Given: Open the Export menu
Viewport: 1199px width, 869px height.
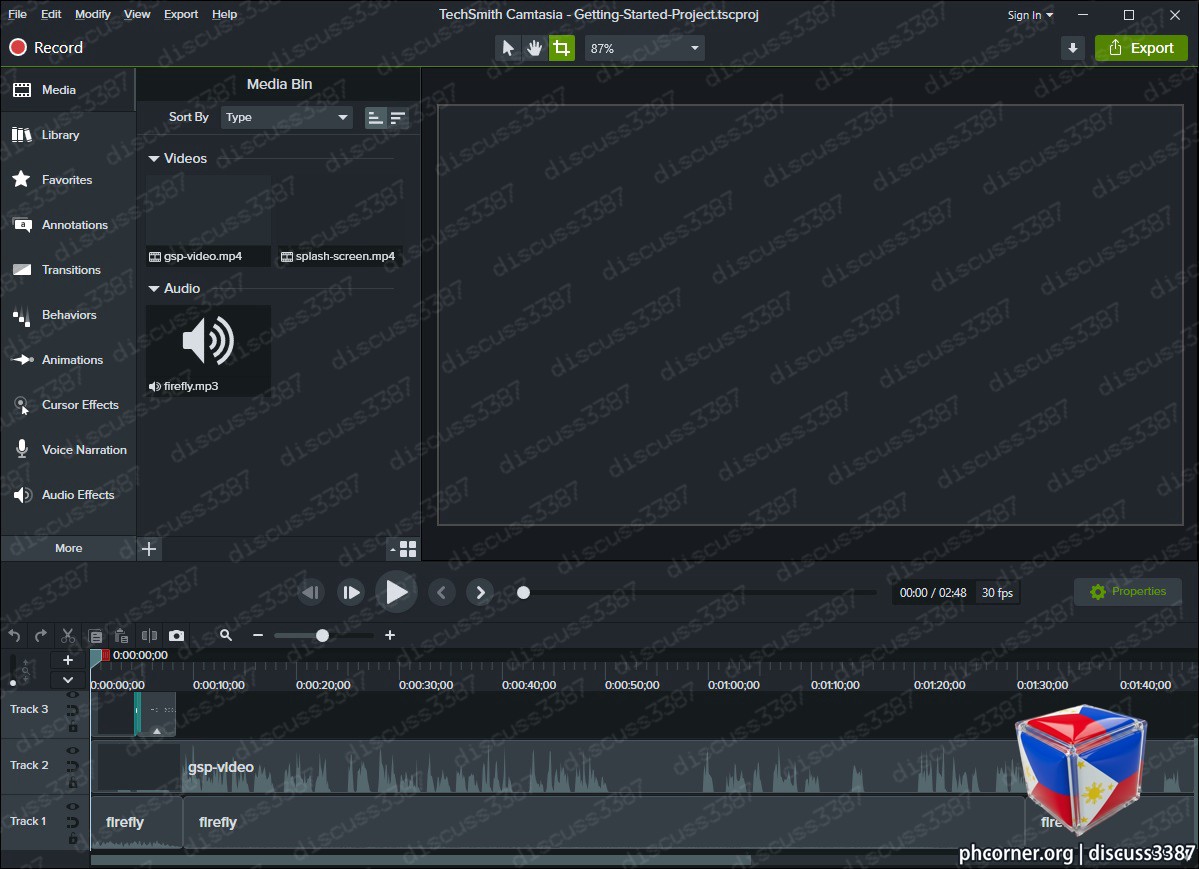Looking at the screenshot, I should click(x=180, y=14).
